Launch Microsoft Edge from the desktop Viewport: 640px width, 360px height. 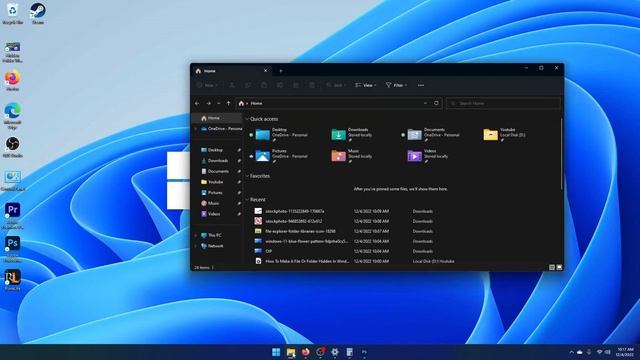[x=12, y=116]
